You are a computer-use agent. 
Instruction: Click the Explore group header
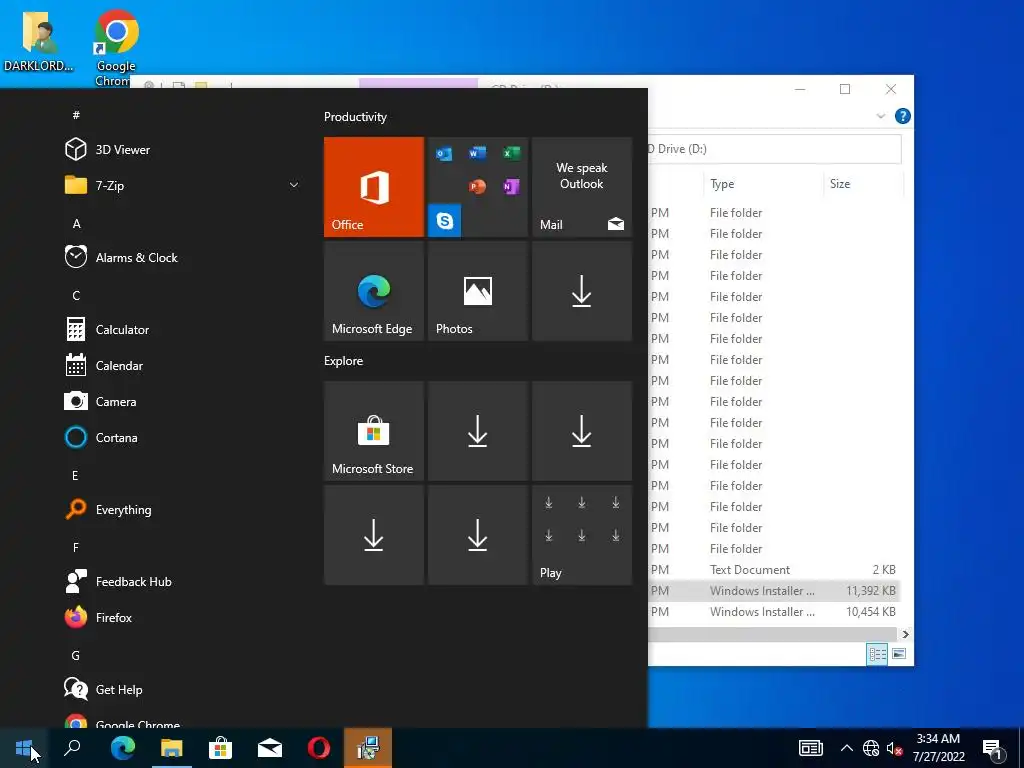click(344, 361)
